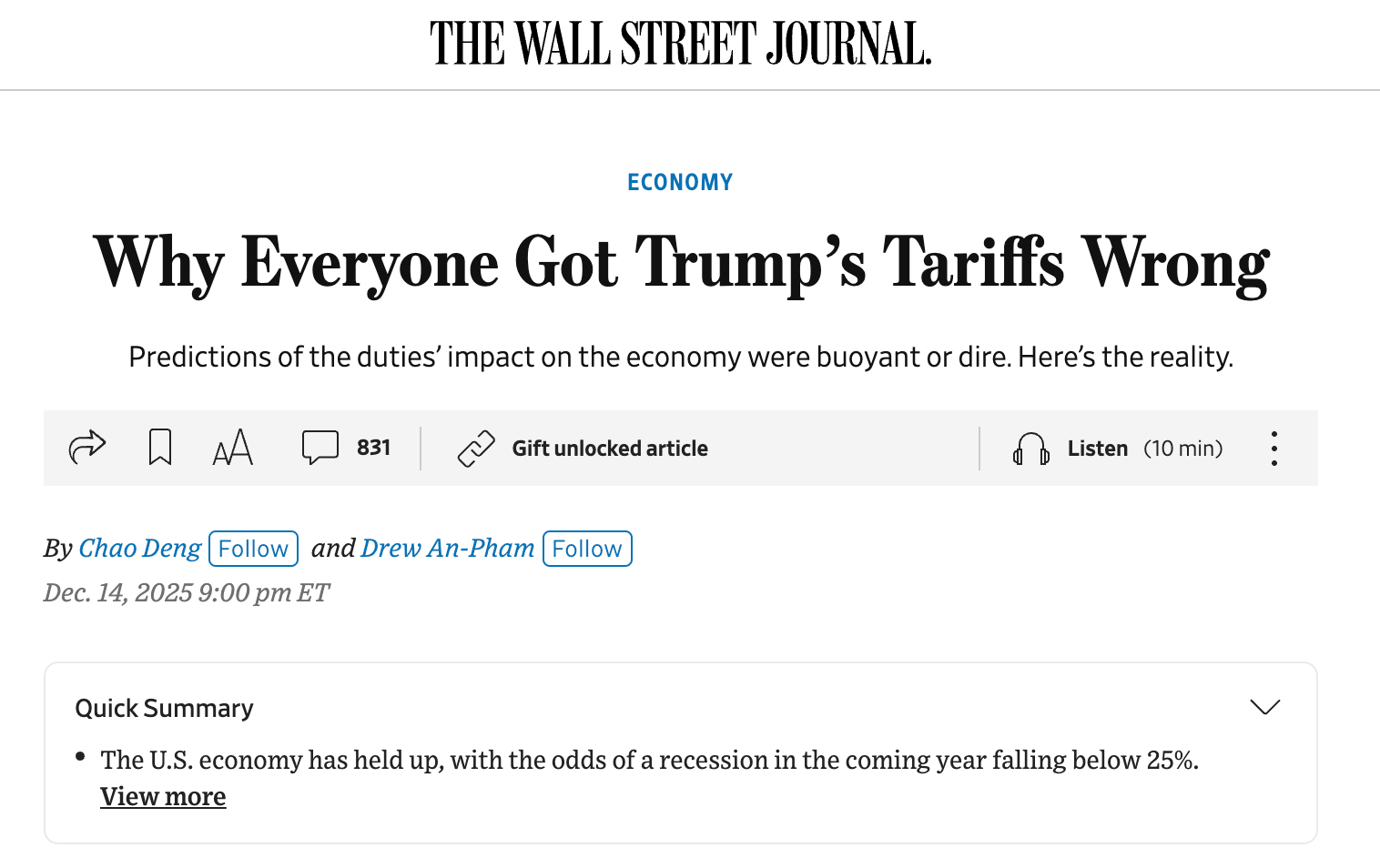
Task: Toggle Follow for Drew An-Pham
Action: pos(587,549)
